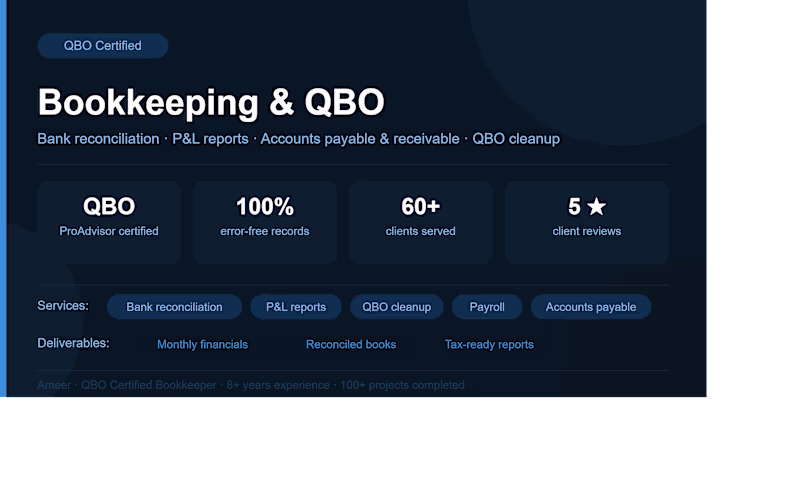The height and width of the screenshot is (499, 800).
Task: Click the Payroll service pill
Action: pyautogui.click(x=487, y=307)
